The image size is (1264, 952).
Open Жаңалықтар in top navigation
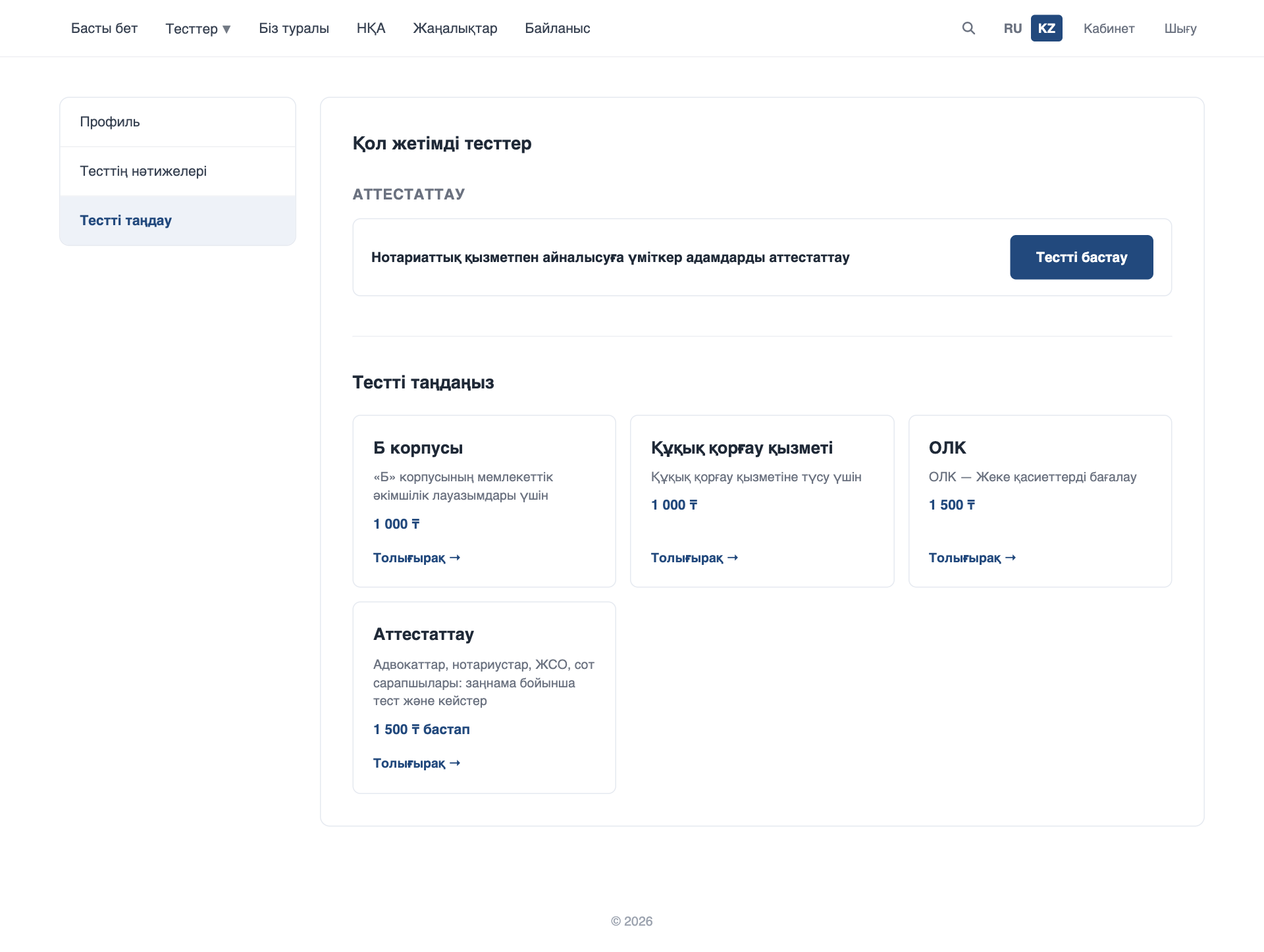click(x=455, y=28)
